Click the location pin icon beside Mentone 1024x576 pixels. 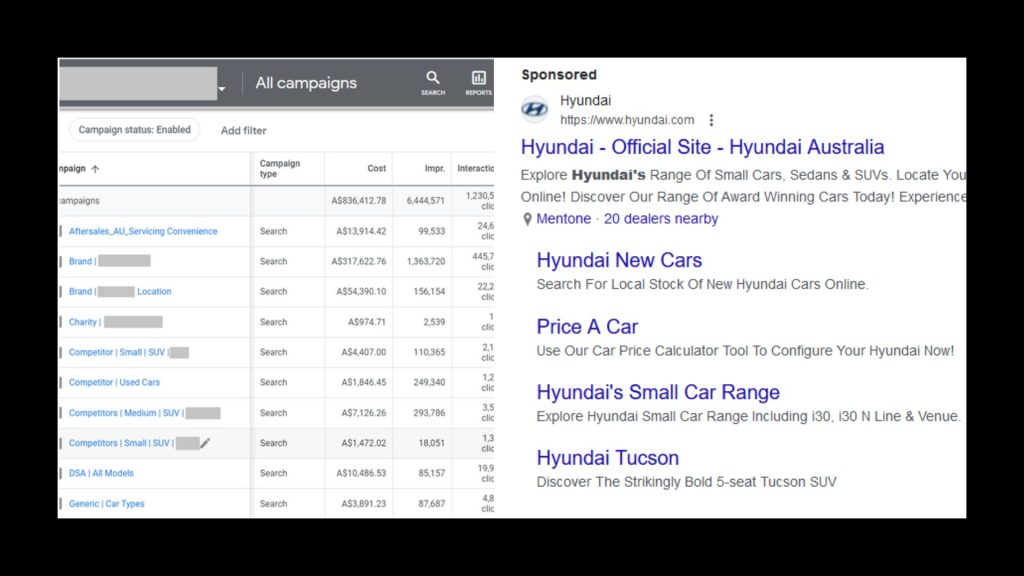(527, 219)
